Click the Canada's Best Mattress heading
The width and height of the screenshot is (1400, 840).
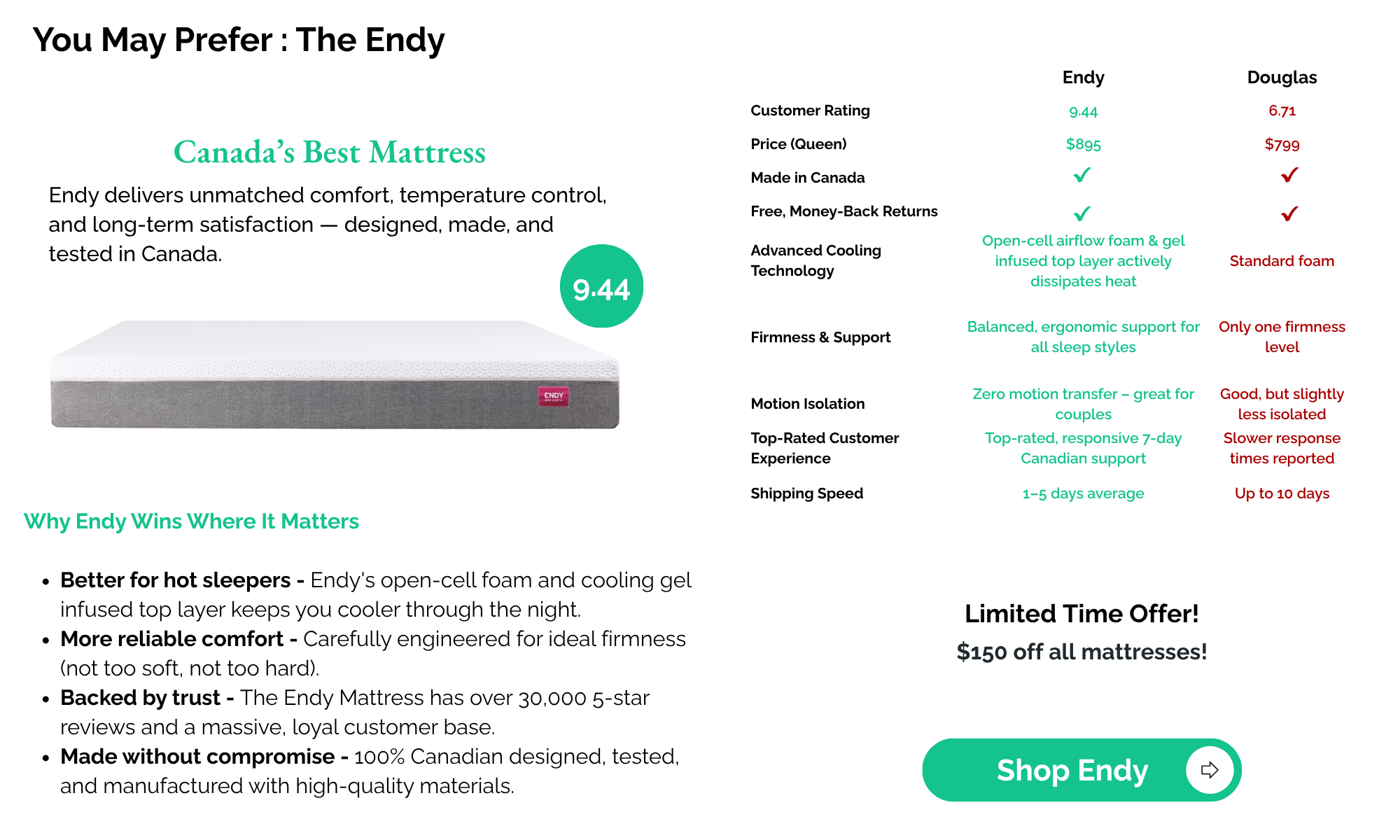(330, 152)
